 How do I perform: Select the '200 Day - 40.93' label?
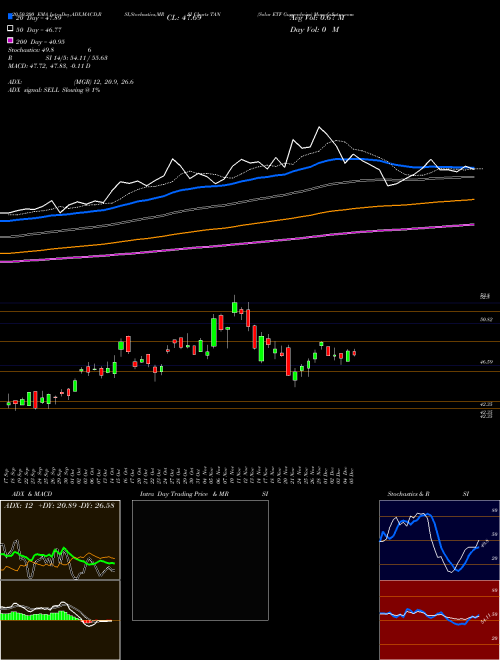(x=40, y=42)
